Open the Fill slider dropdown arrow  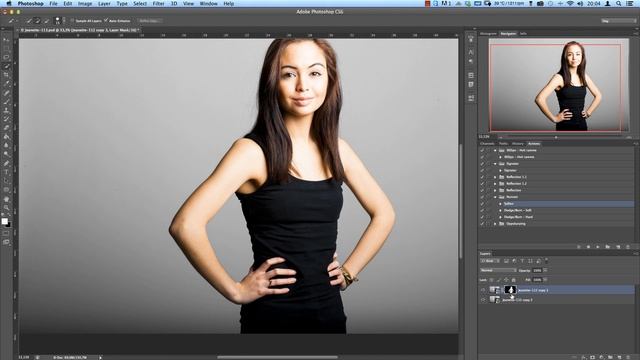point(545,280)
